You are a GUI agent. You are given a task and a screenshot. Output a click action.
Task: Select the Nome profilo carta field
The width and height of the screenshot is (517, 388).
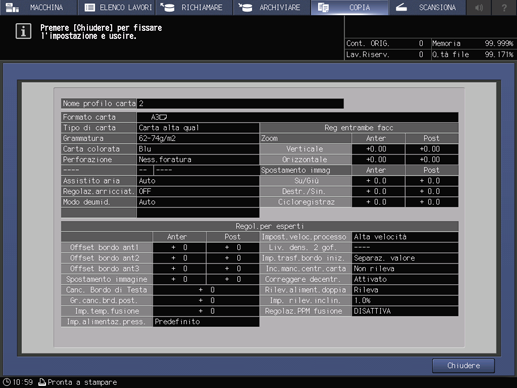click(240, 103)
